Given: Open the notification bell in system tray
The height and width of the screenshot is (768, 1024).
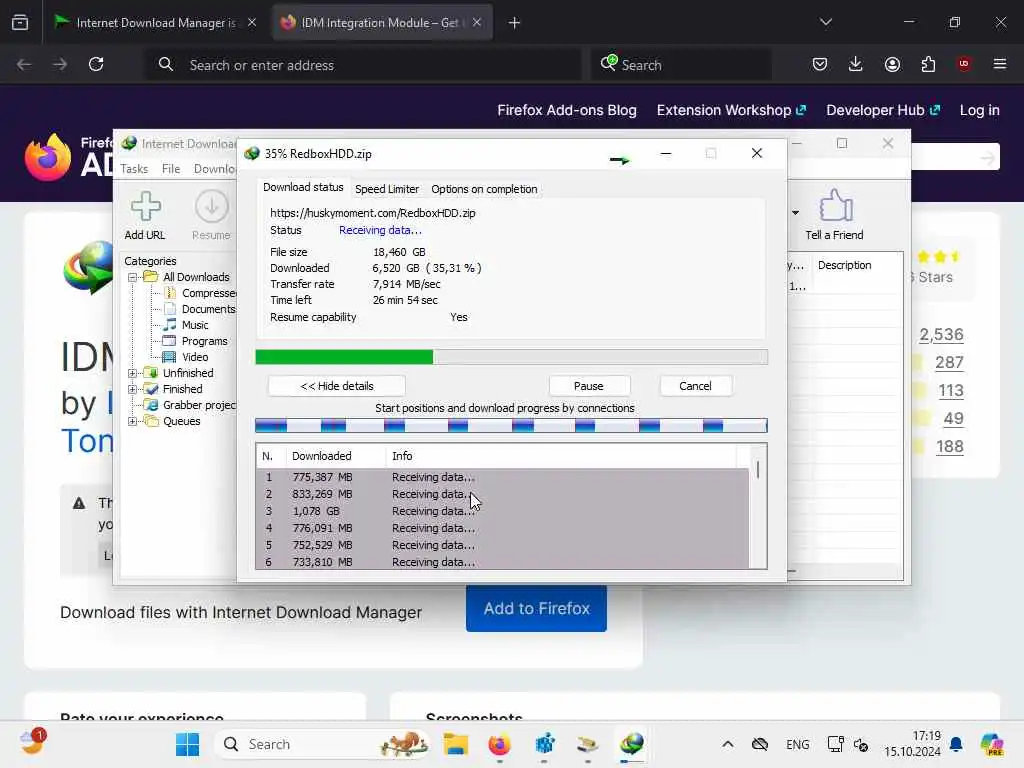Looking at the screenshot, I should click(956, 744).
